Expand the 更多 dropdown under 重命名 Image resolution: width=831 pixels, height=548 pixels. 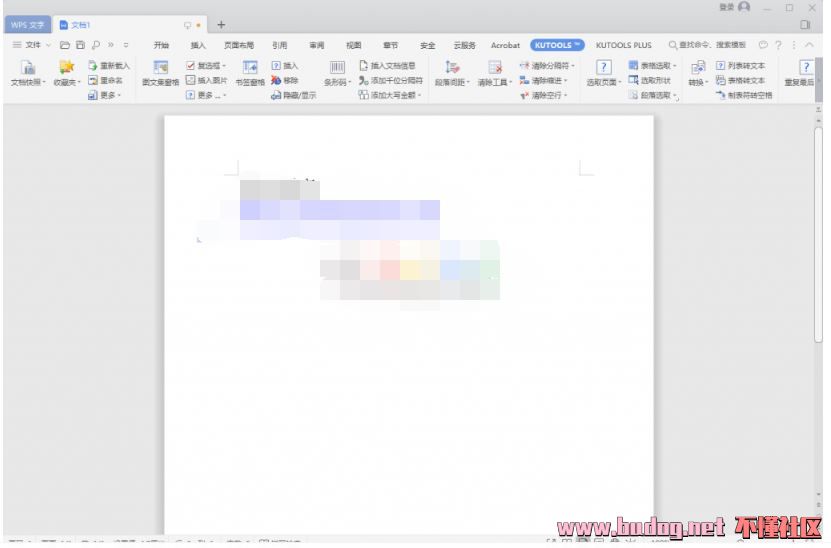[105, 95]
